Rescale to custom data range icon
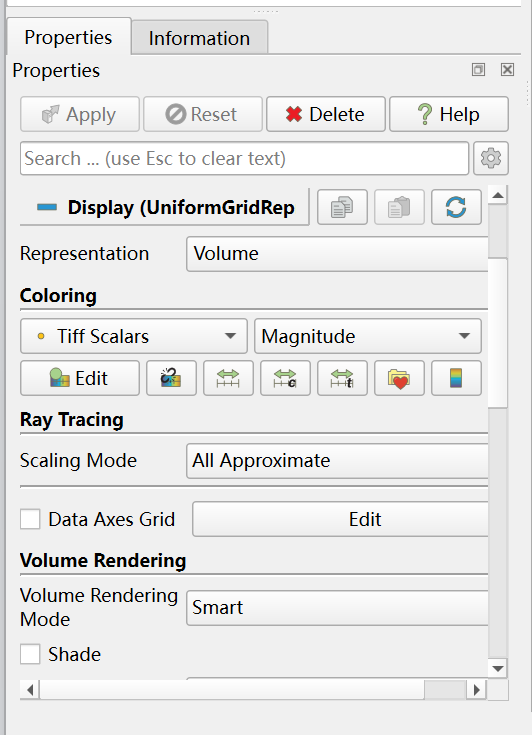 point(285,378)
